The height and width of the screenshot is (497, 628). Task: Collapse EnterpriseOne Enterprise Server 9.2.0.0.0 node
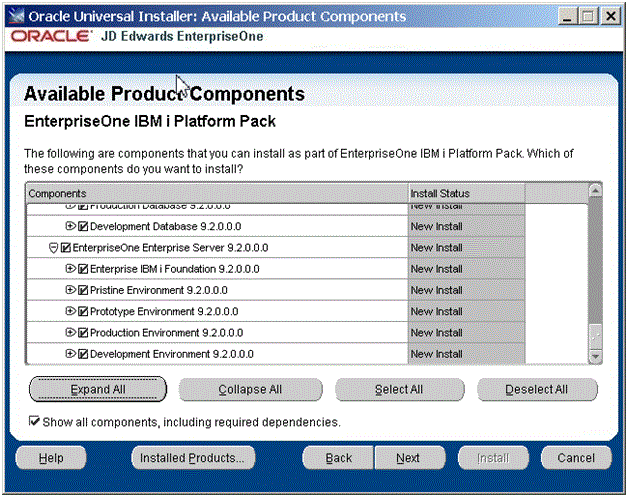click(53, 248)
